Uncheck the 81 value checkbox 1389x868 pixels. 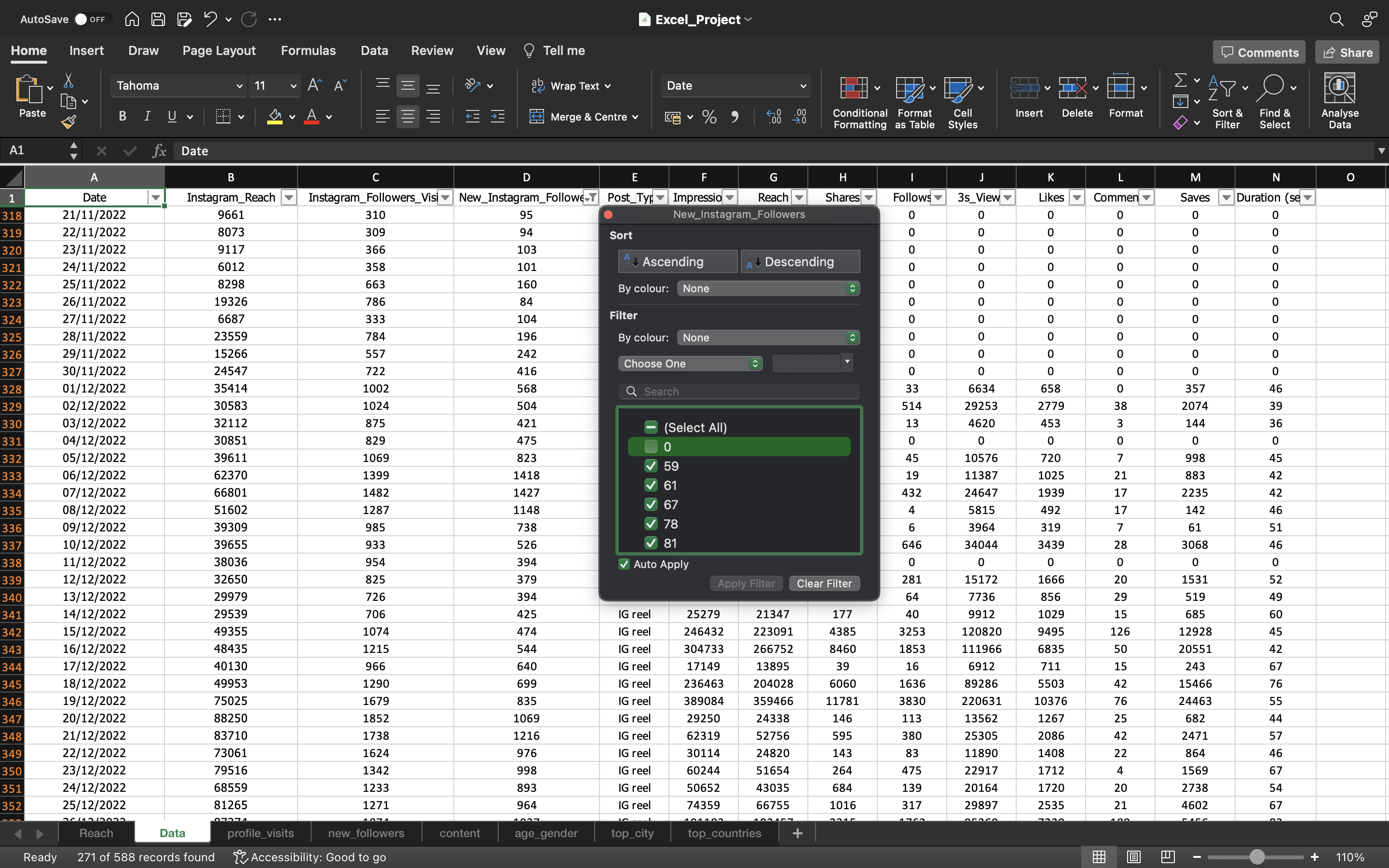(x=650, y=542)
